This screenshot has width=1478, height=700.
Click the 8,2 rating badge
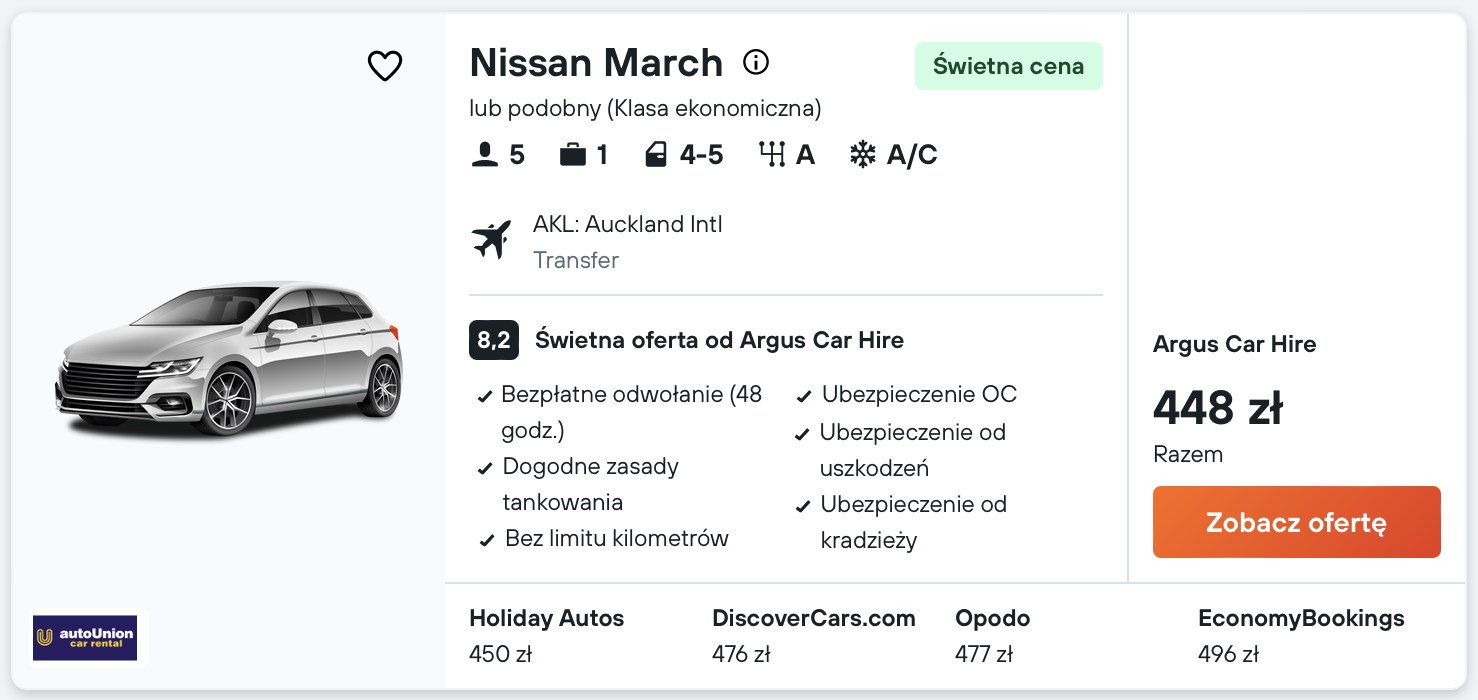[x=494, y=340]
